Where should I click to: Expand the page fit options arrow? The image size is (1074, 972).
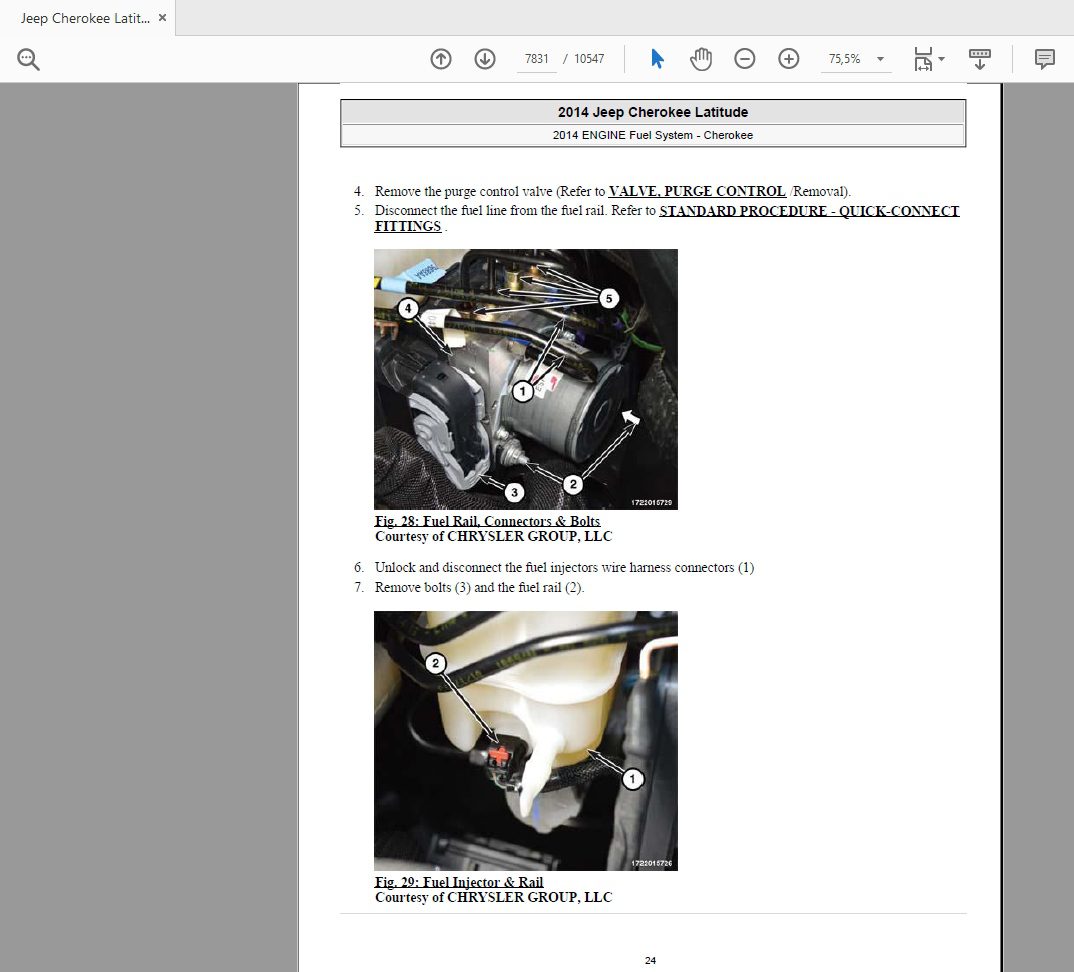(942, 59)
